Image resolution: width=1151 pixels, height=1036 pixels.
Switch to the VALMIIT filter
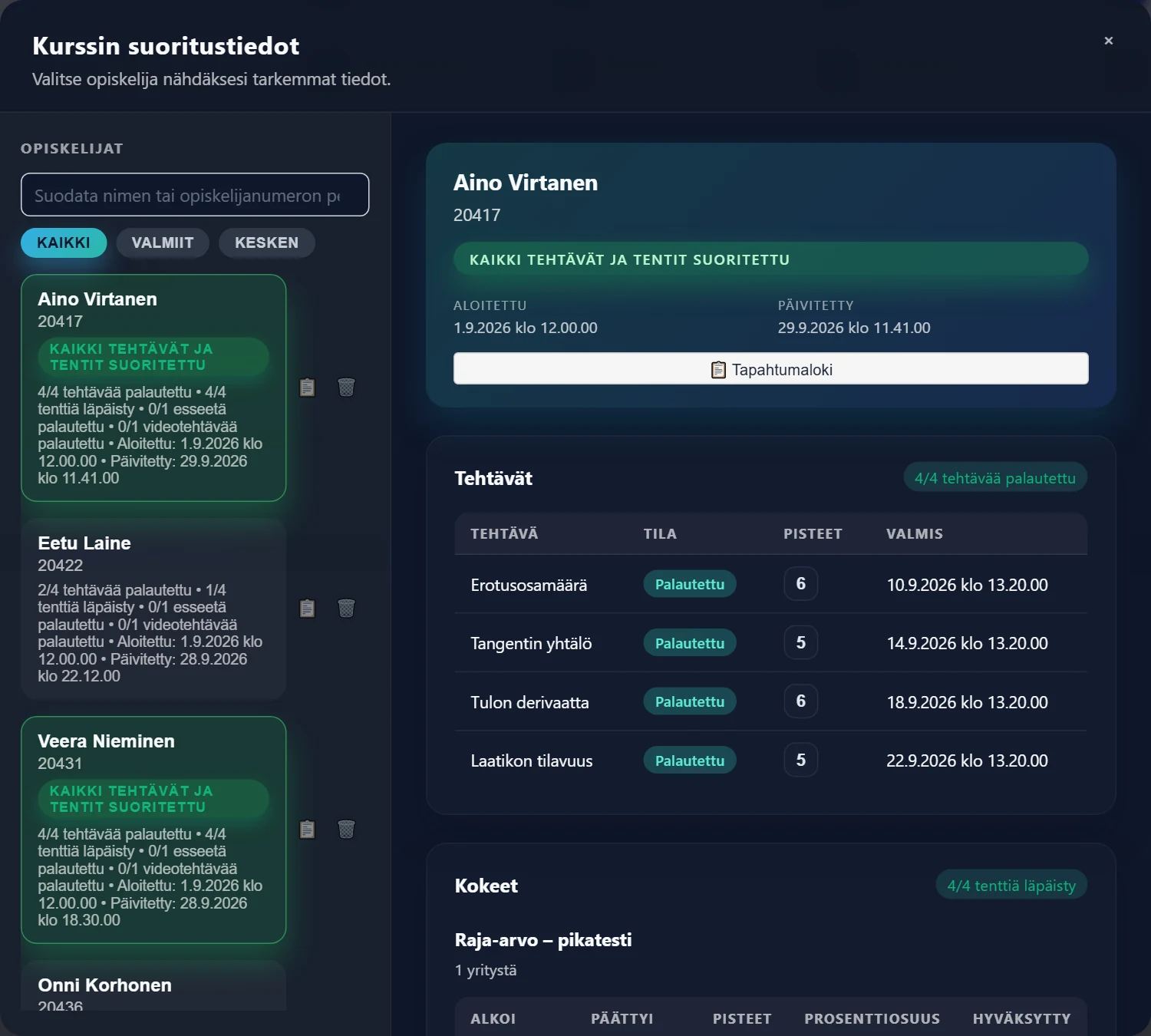coord(163,243)
